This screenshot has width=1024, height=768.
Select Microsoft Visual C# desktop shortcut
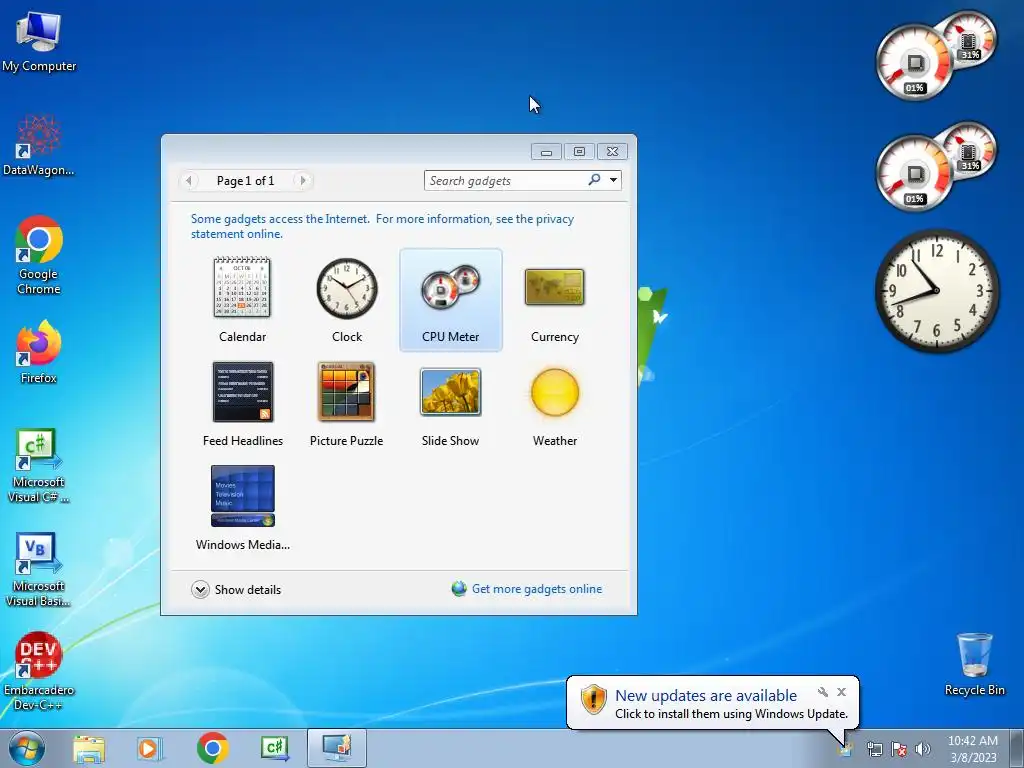pyautogui.click(x=39, y=466)
